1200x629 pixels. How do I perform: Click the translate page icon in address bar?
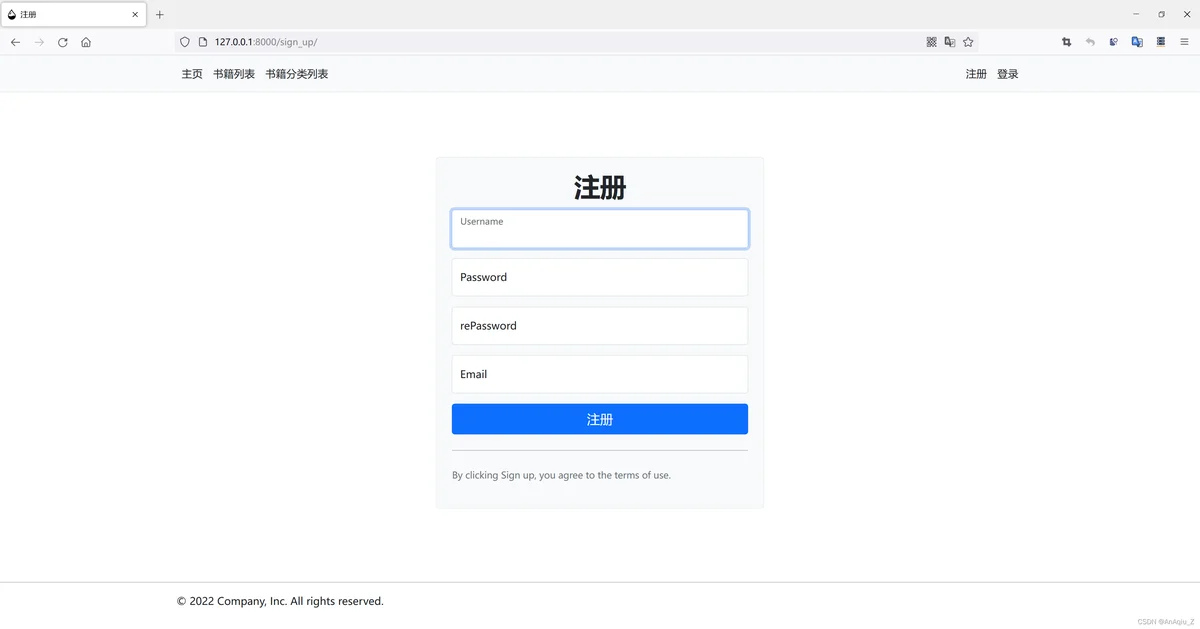950,42
